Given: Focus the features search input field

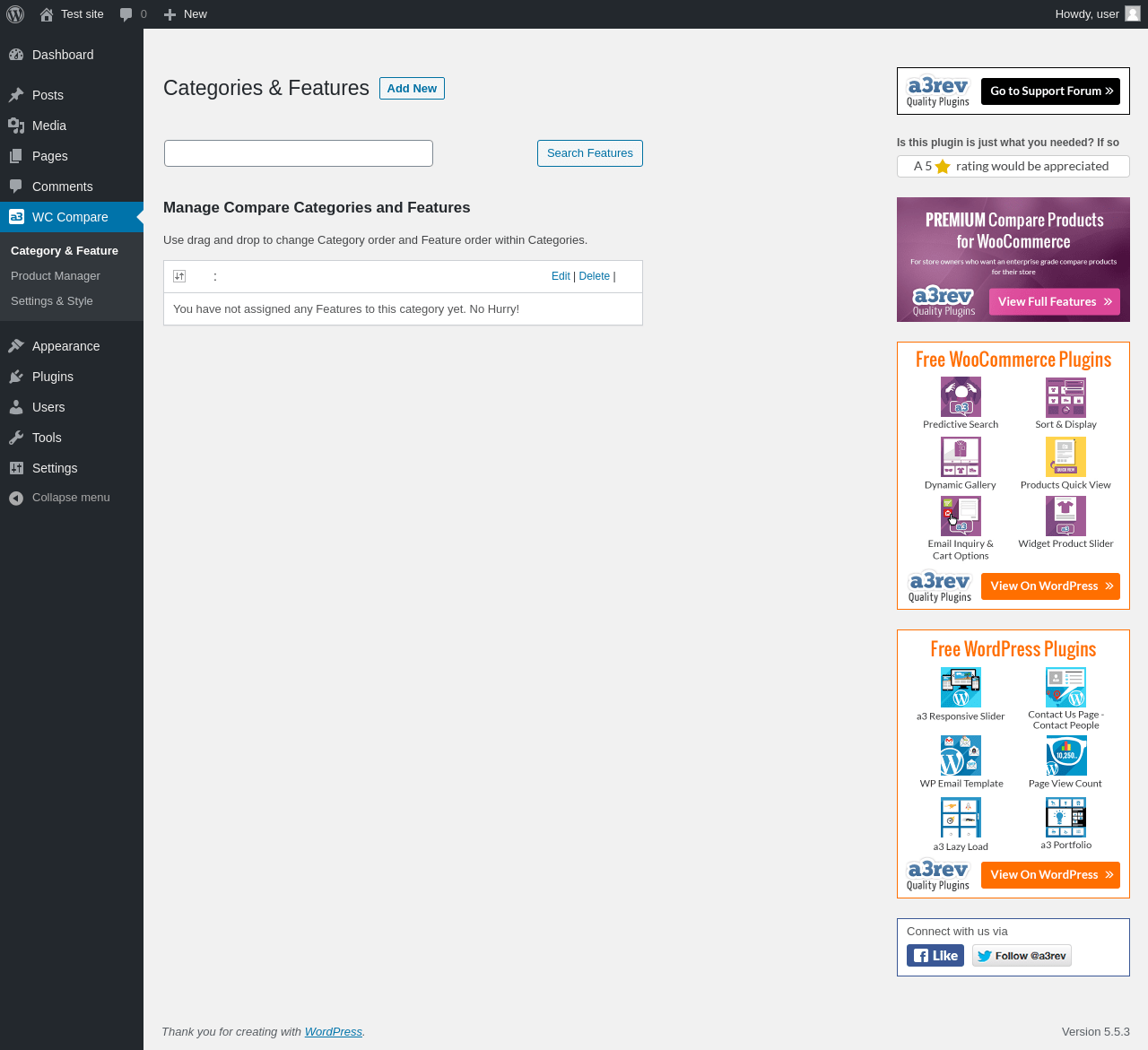Looking at the screenshot, I should coord(299,153).
